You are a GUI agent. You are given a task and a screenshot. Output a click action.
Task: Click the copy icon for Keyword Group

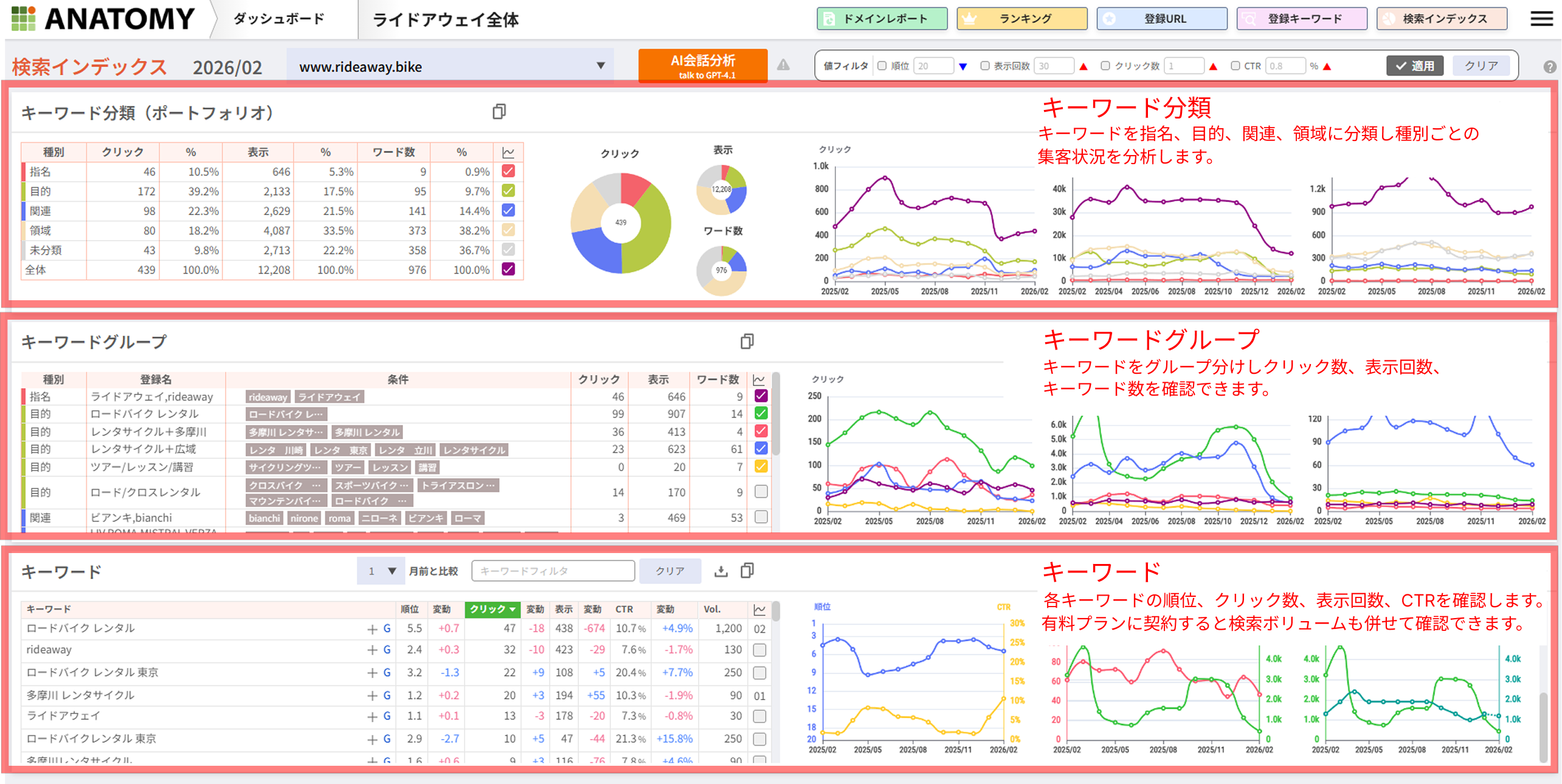click(747, 342)
